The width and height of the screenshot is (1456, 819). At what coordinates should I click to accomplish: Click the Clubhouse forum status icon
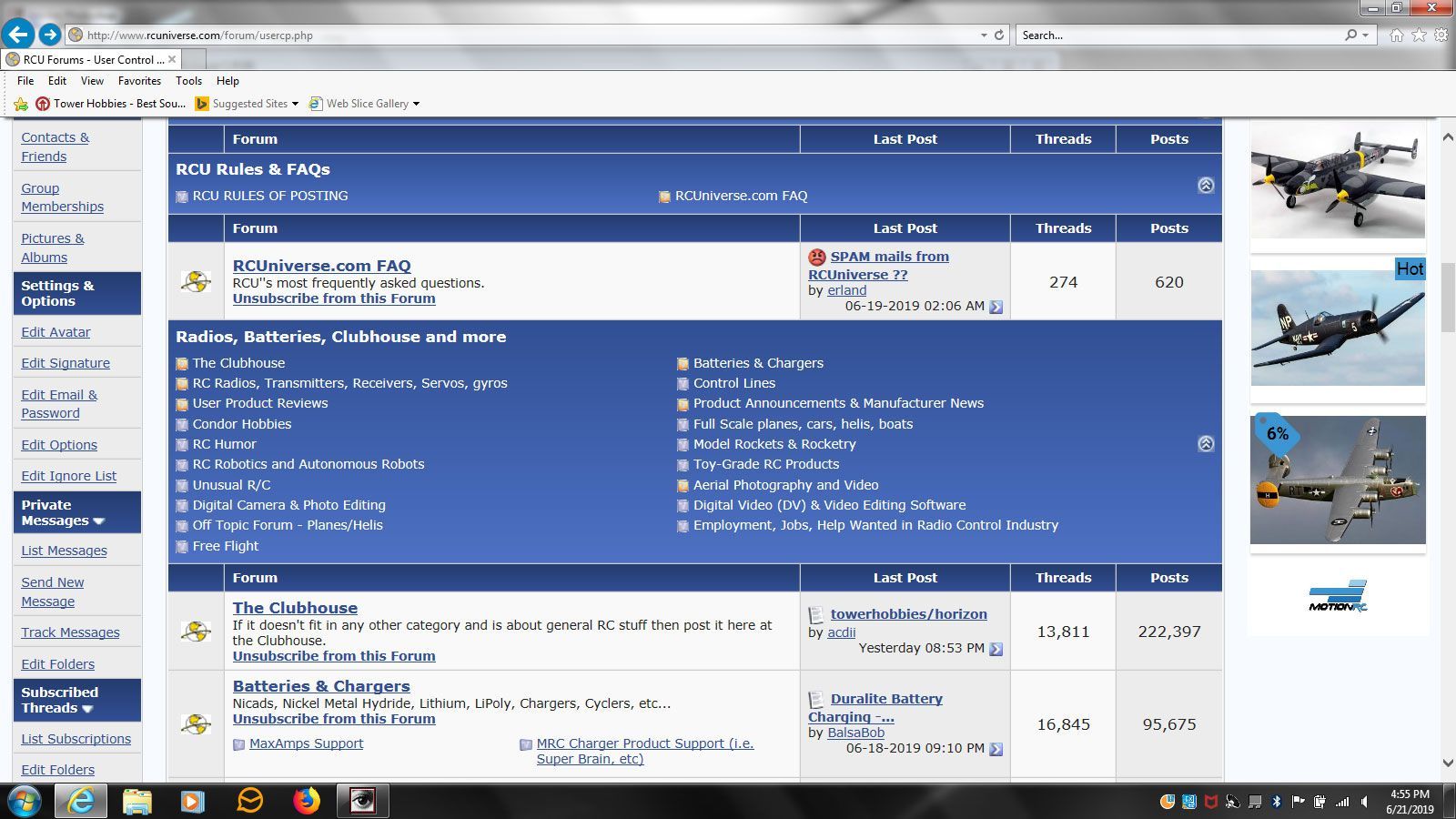196,631
